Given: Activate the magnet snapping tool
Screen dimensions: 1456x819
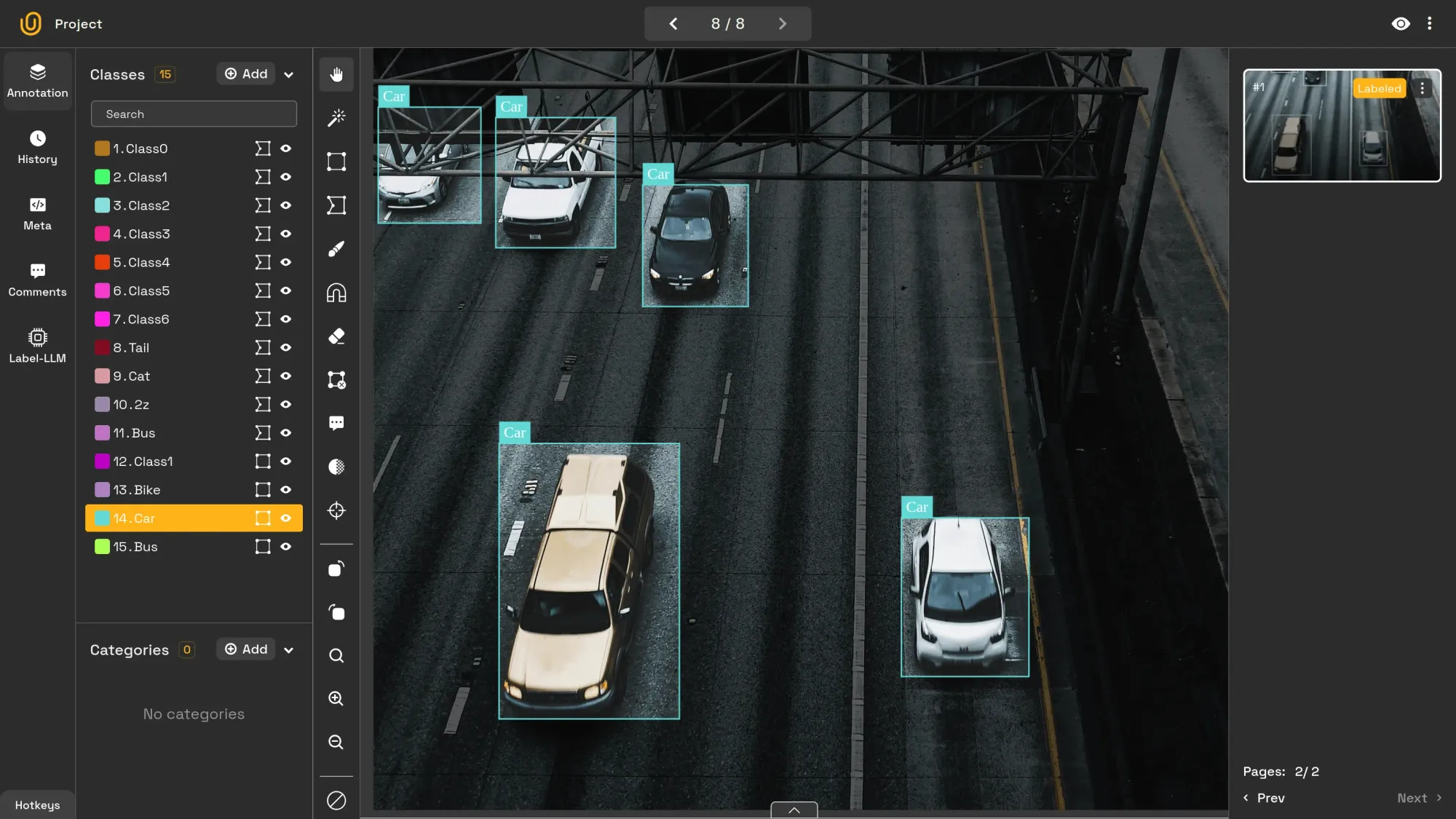Looking at the screenshot, I should click(336, 292).
